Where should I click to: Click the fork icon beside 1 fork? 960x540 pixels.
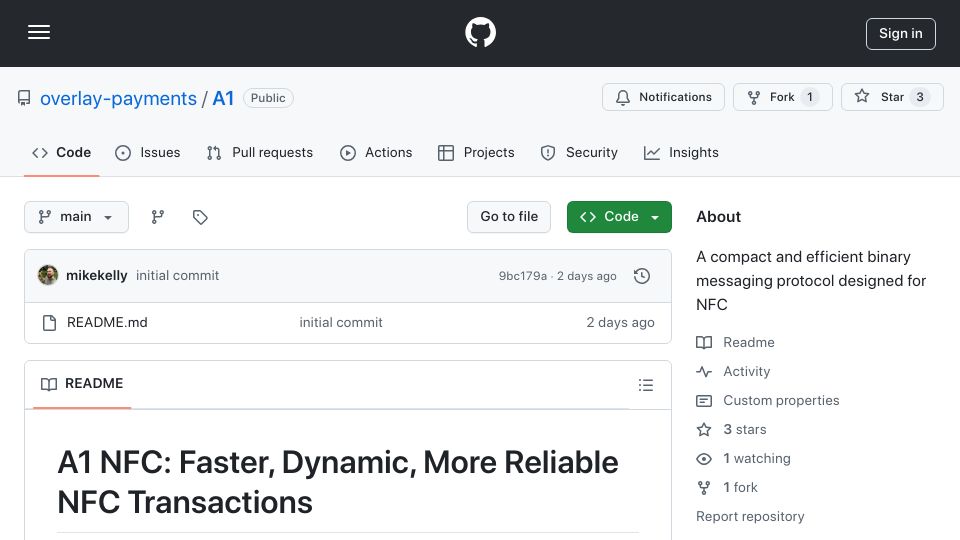(x=704, y=488)
